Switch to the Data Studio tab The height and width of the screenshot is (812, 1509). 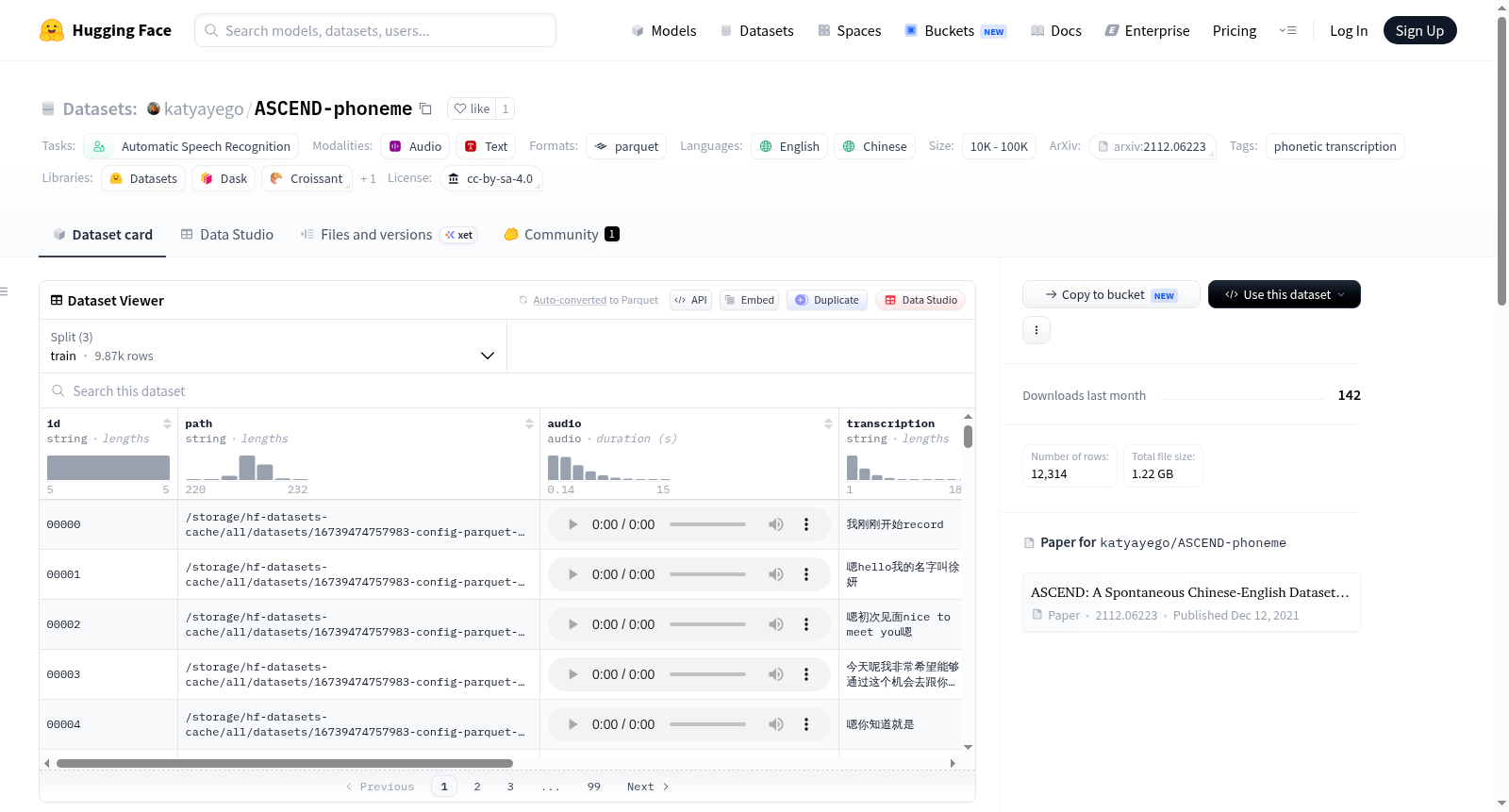tap(226, 235)
